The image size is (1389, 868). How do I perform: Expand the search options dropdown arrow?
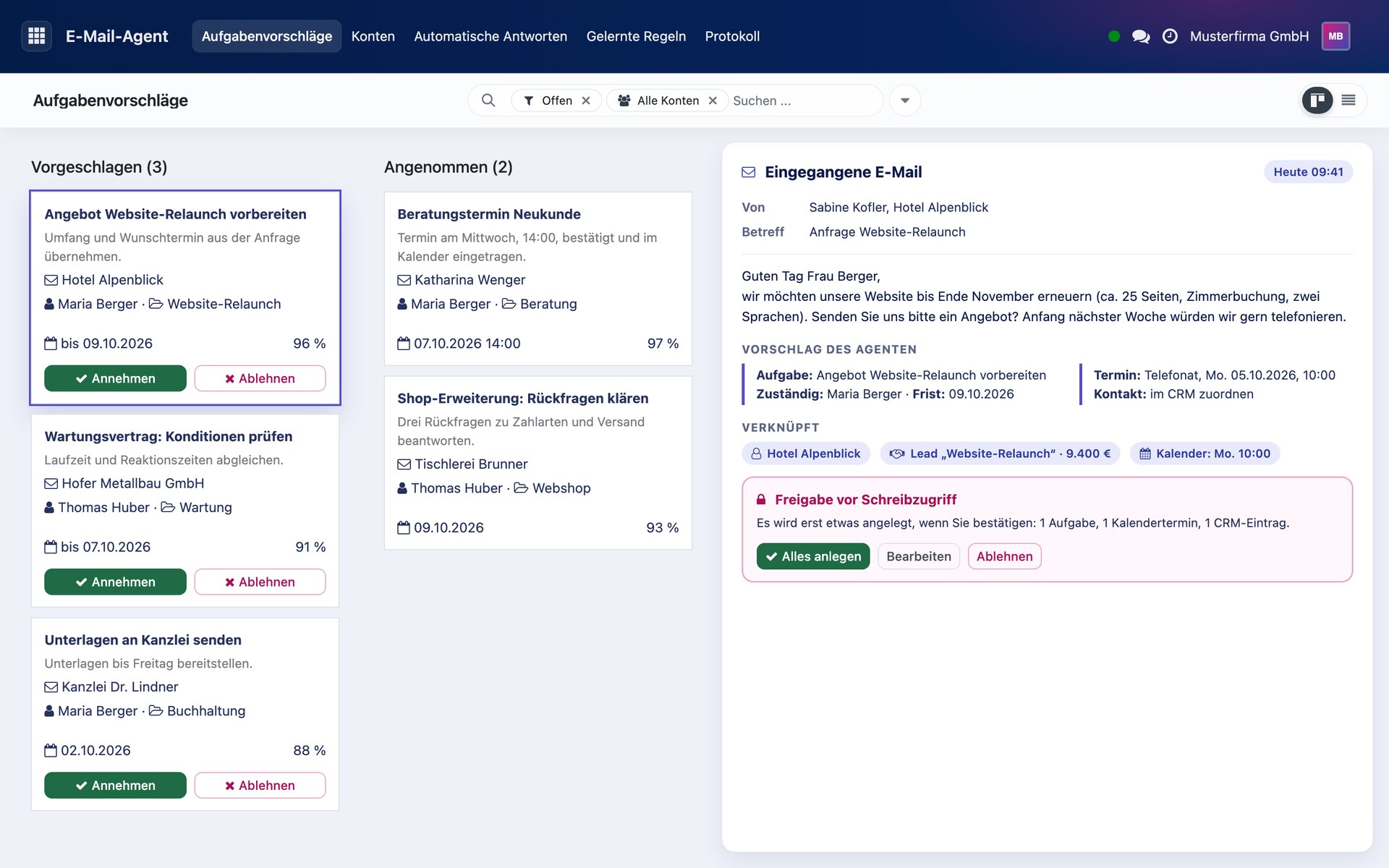(905, 101)
